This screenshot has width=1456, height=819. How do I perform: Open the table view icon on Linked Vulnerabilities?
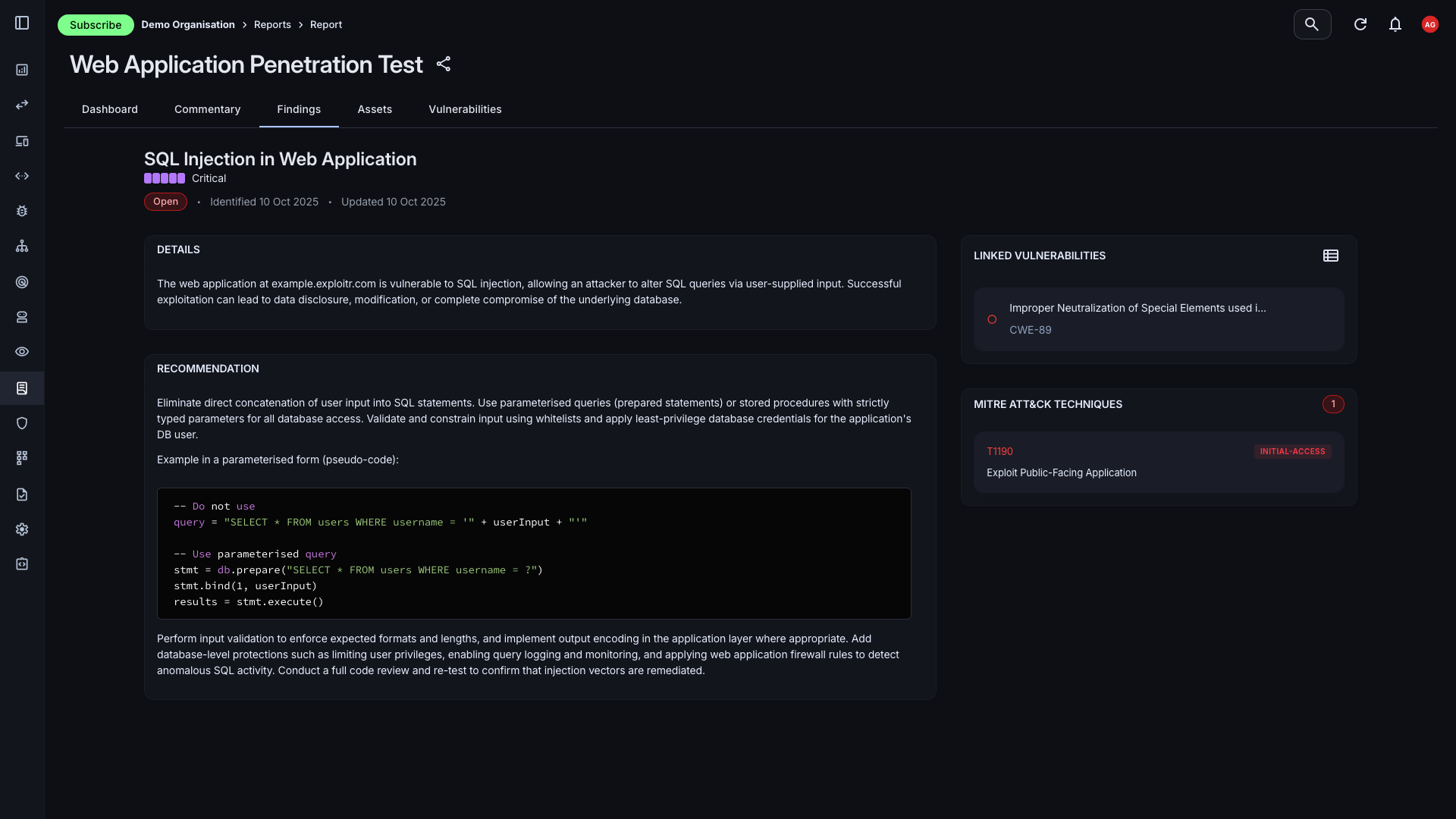click(x=1331, y=256)
